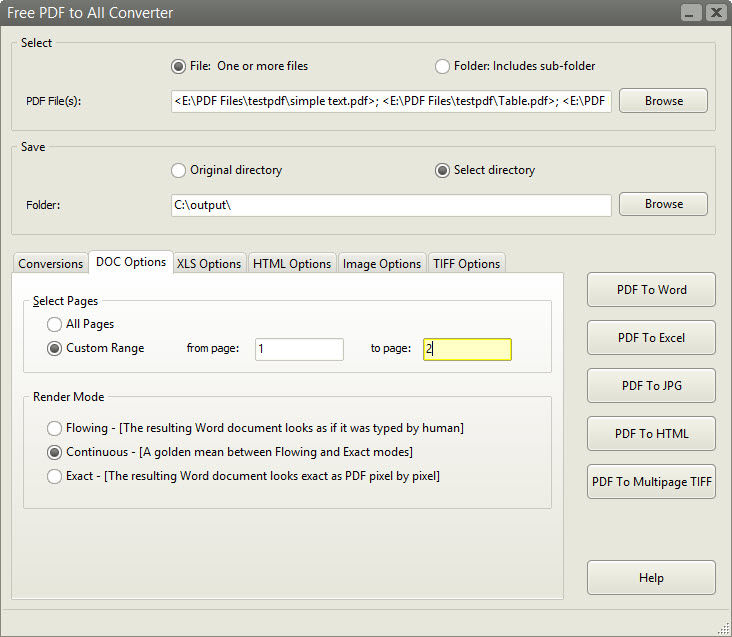Start the PDF To JPG conversion
This screenshot has height=637, width=732.
(651, 385)
